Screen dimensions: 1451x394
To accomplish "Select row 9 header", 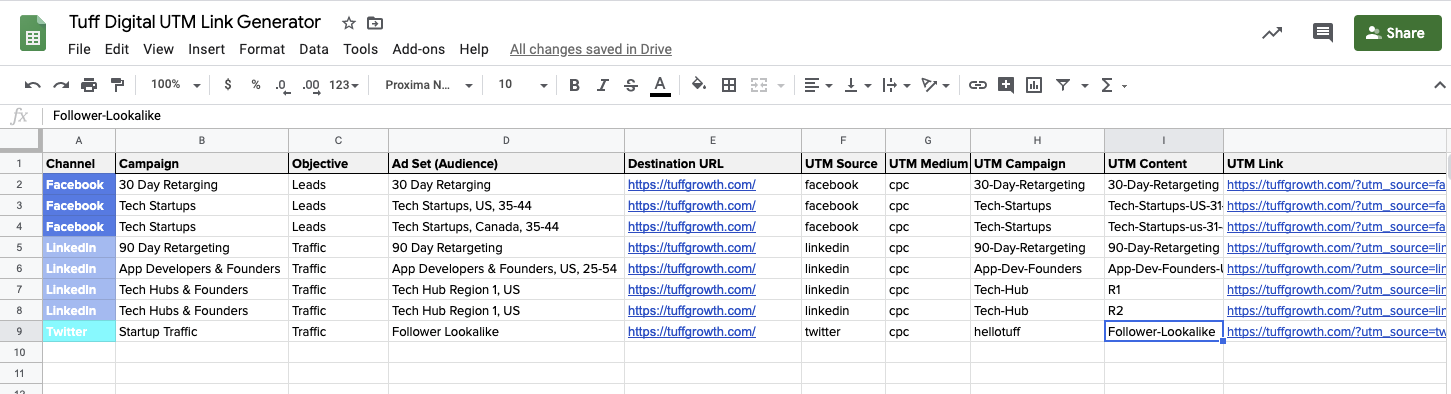I will click(x=20, y=331).
